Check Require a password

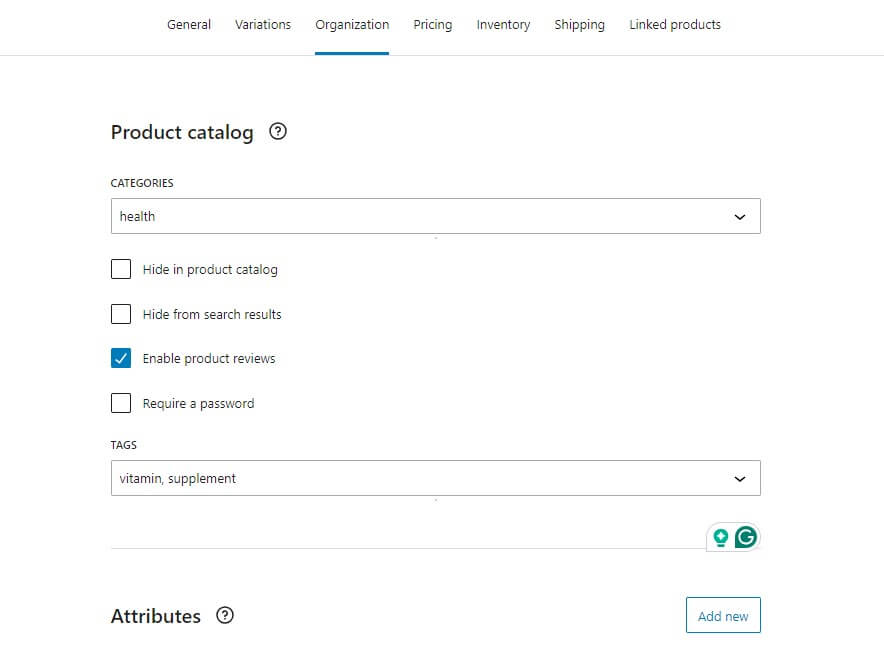coord(121,403)
